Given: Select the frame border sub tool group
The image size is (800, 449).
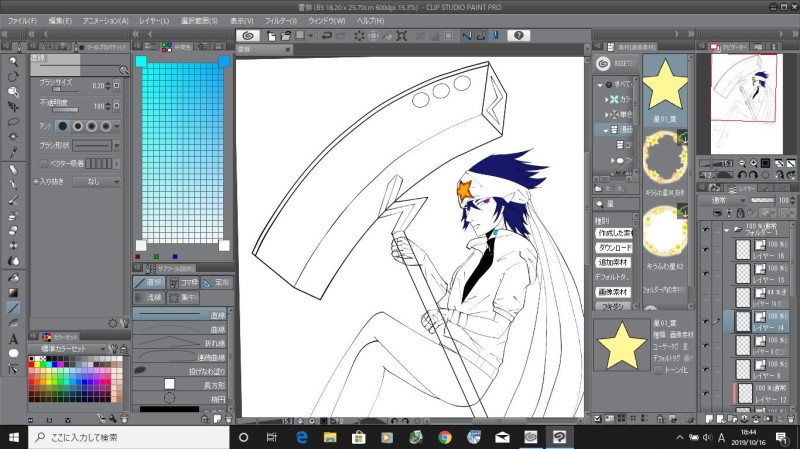Looking at the screenshot, I should coord(183,282).
